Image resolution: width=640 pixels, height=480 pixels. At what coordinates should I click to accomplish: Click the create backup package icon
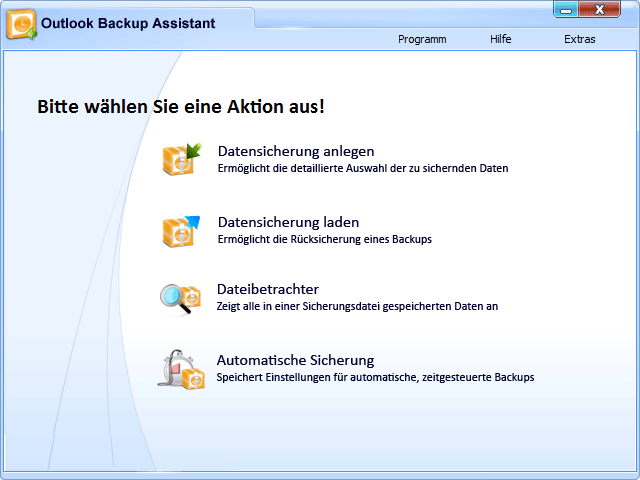tap(182, 159)
